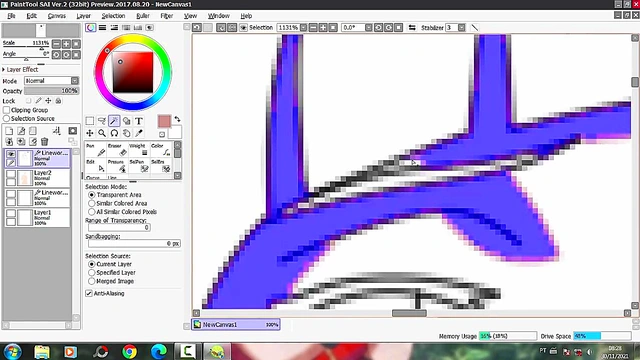Open the Stabilizer value dropdown

pos(461,28)
